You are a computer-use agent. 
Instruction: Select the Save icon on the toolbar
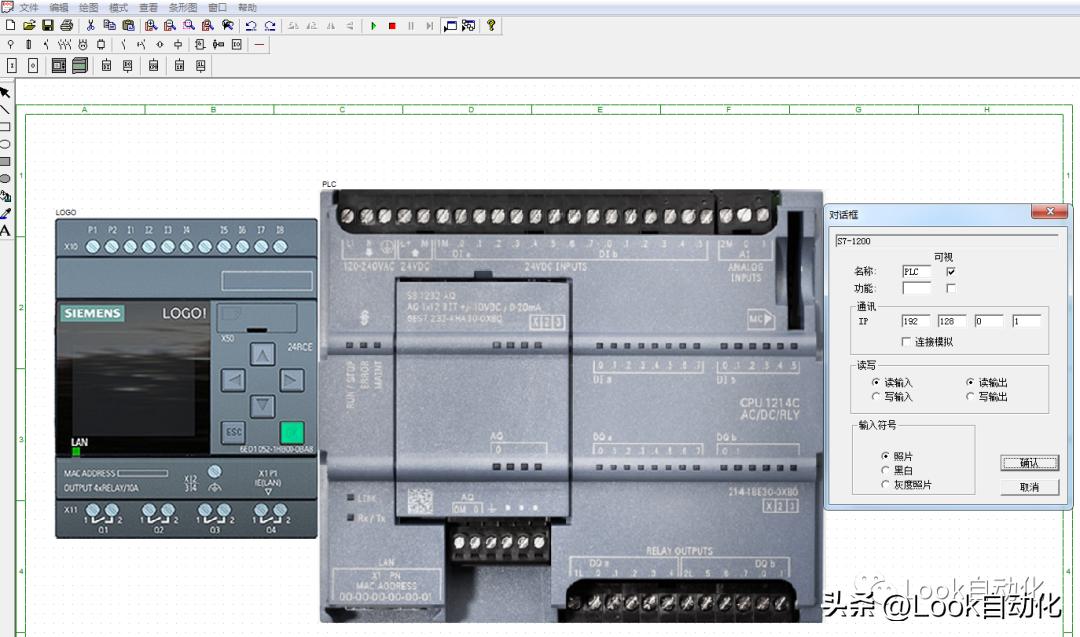(x=47, y=25)
